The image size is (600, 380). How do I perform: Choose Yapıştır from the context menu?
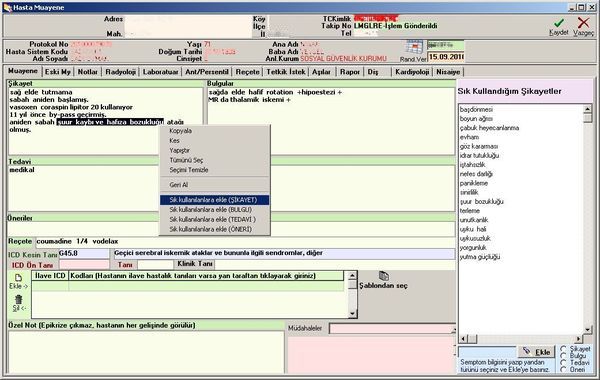pyautogui.click(x=214, y=150)
